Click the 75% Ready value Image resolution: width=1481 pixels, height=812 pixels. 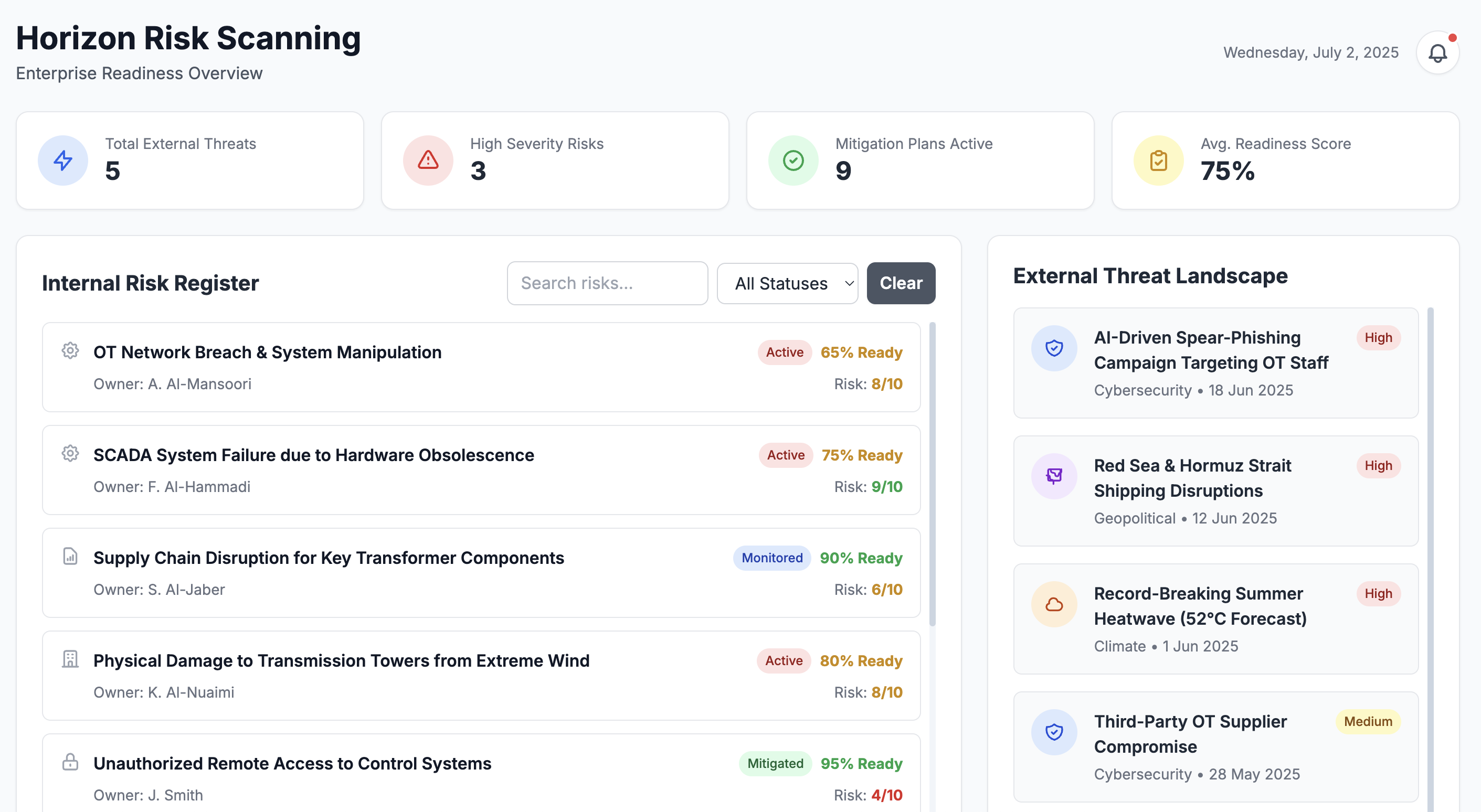click(862, 455)
